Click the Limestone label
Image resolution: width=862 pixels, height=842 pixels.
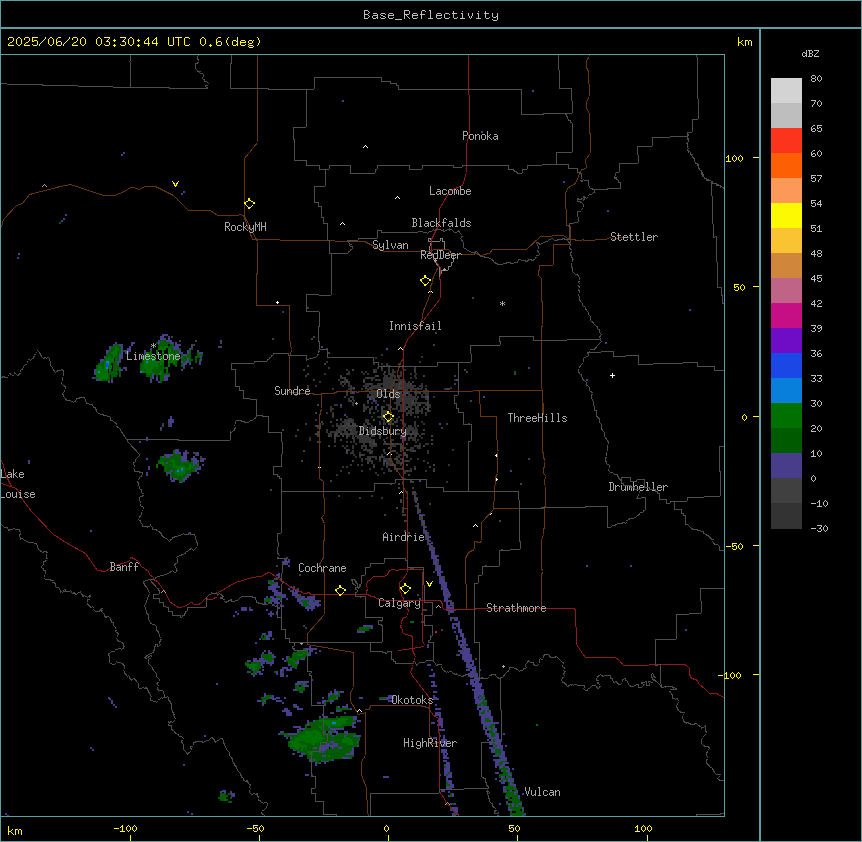tap(153, 356)
